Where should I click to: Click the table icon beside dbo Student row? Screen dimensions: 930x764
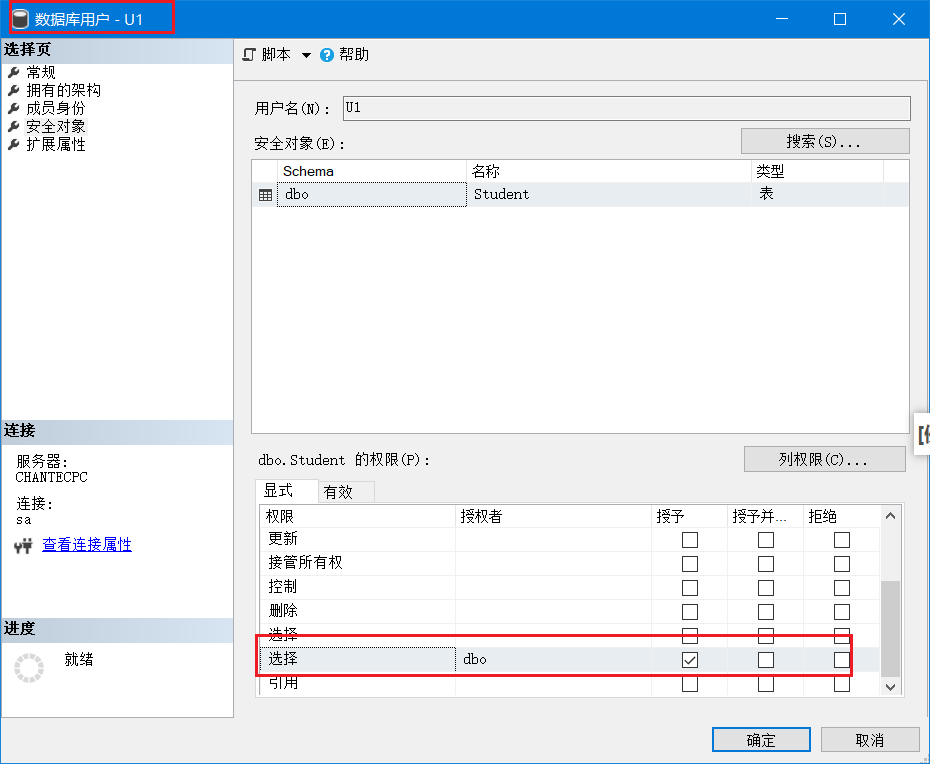pyautogui.click(x=265, y=195)
